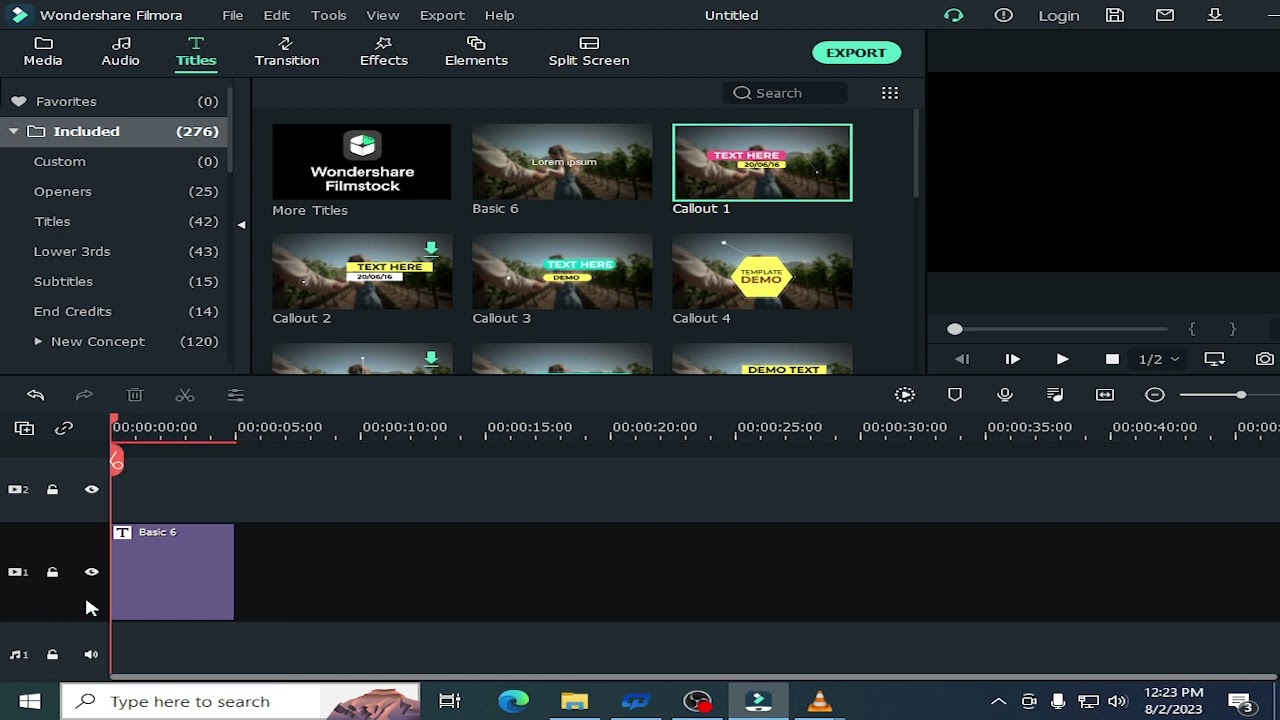Click the render preview icon
Image resolution: width=1280 pixels, height=720 pixels.
(905, 395)
